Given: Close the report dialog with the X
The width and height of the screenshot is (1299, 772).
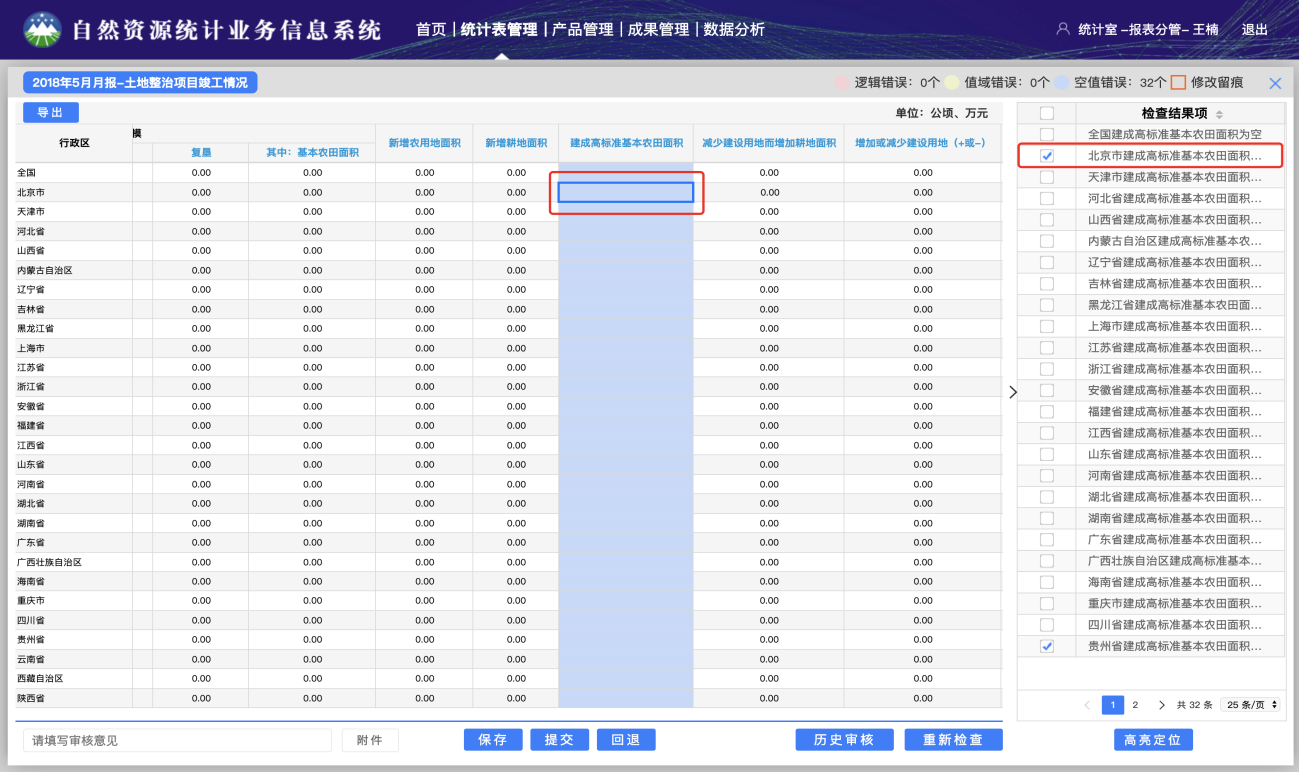Looking at the screenshot, I should point(1275,83).
